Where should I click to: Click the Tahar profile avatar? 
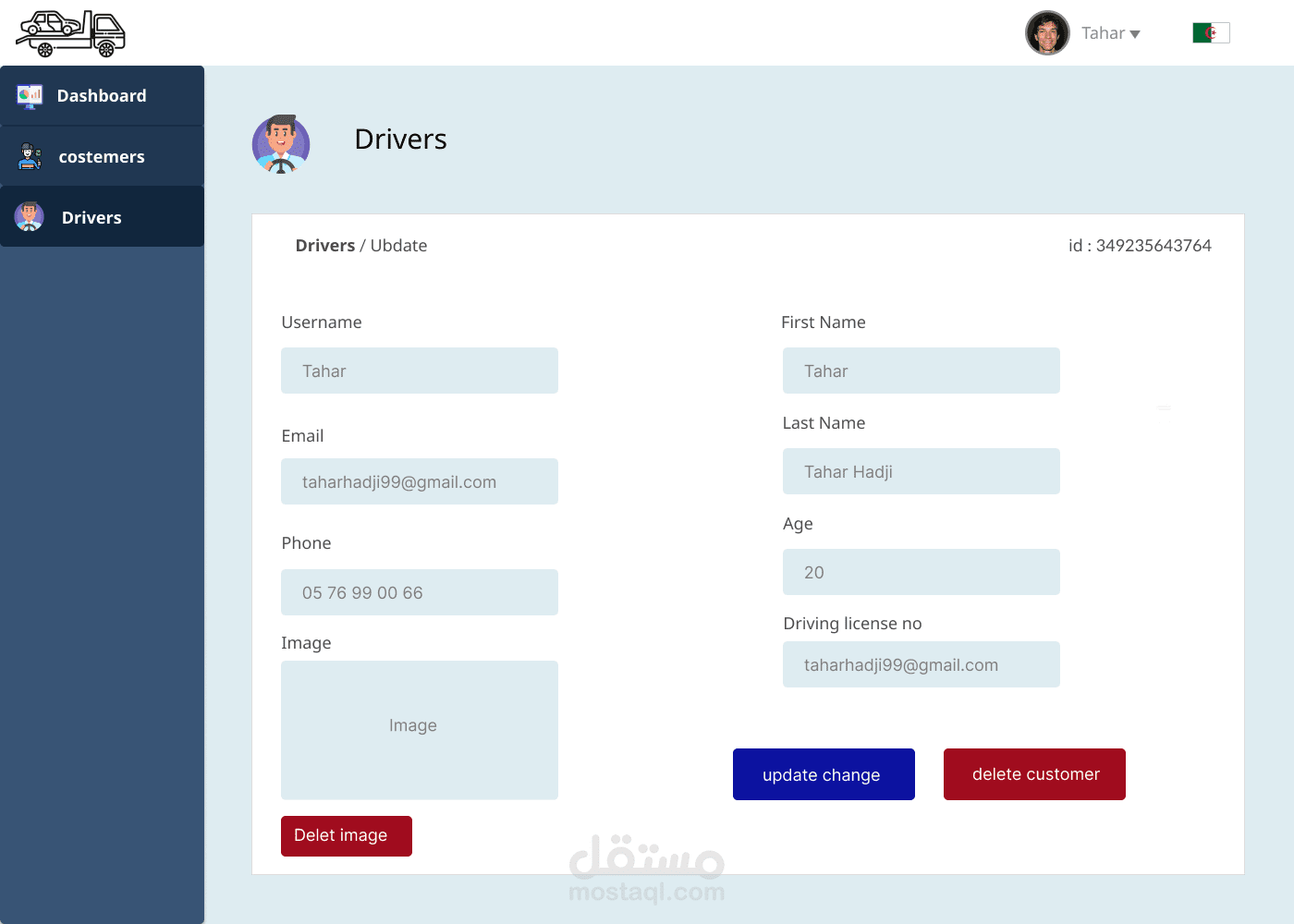[x=1047, y=33]
